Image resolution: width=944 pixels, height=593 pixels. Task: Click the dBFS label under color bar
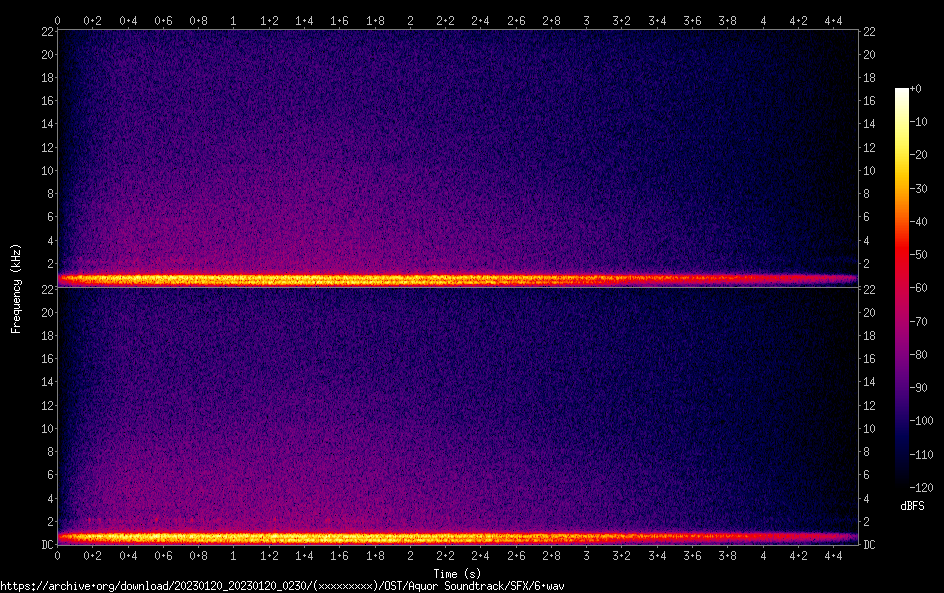point(911,507)
